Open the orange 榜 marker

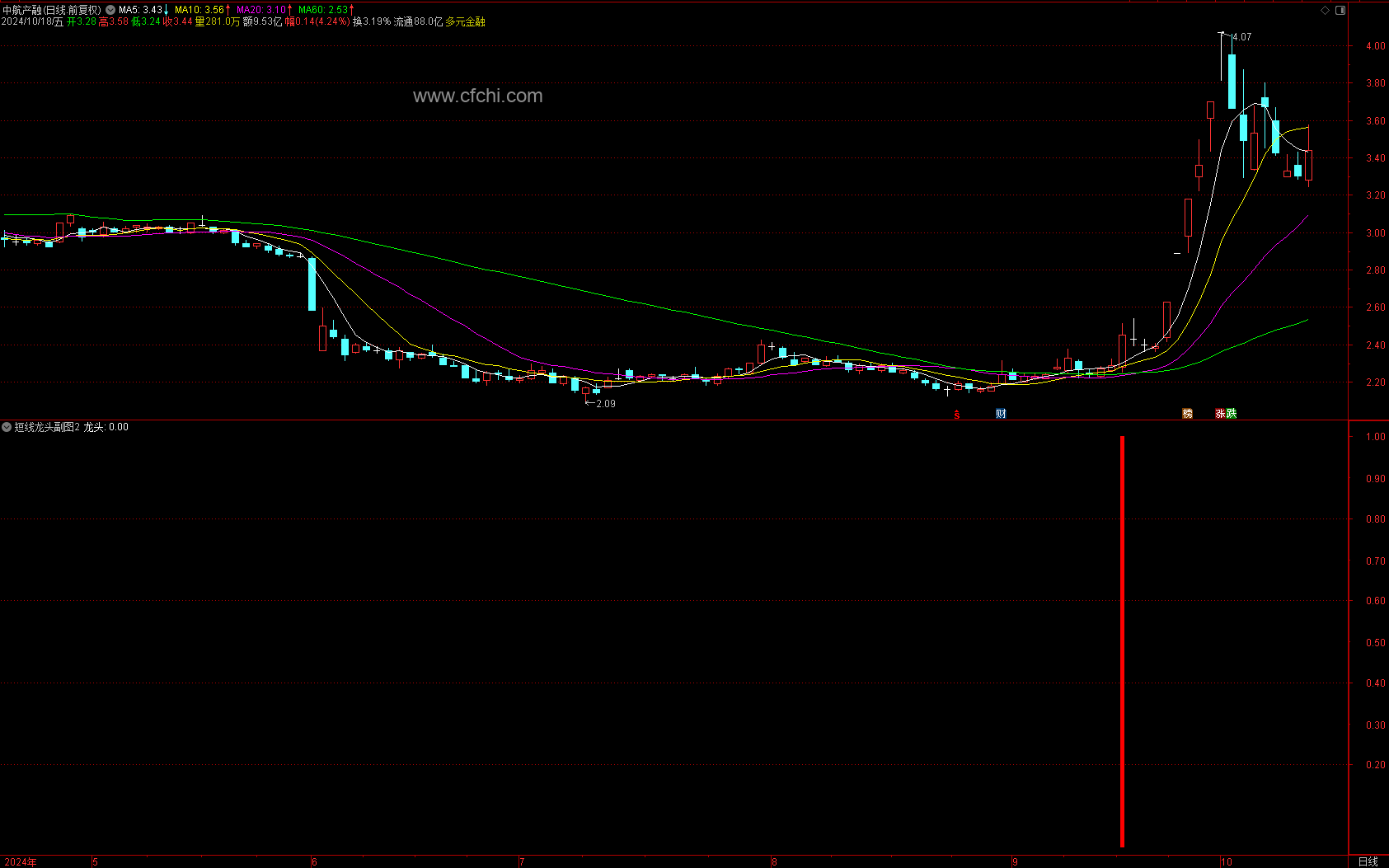1187,414
